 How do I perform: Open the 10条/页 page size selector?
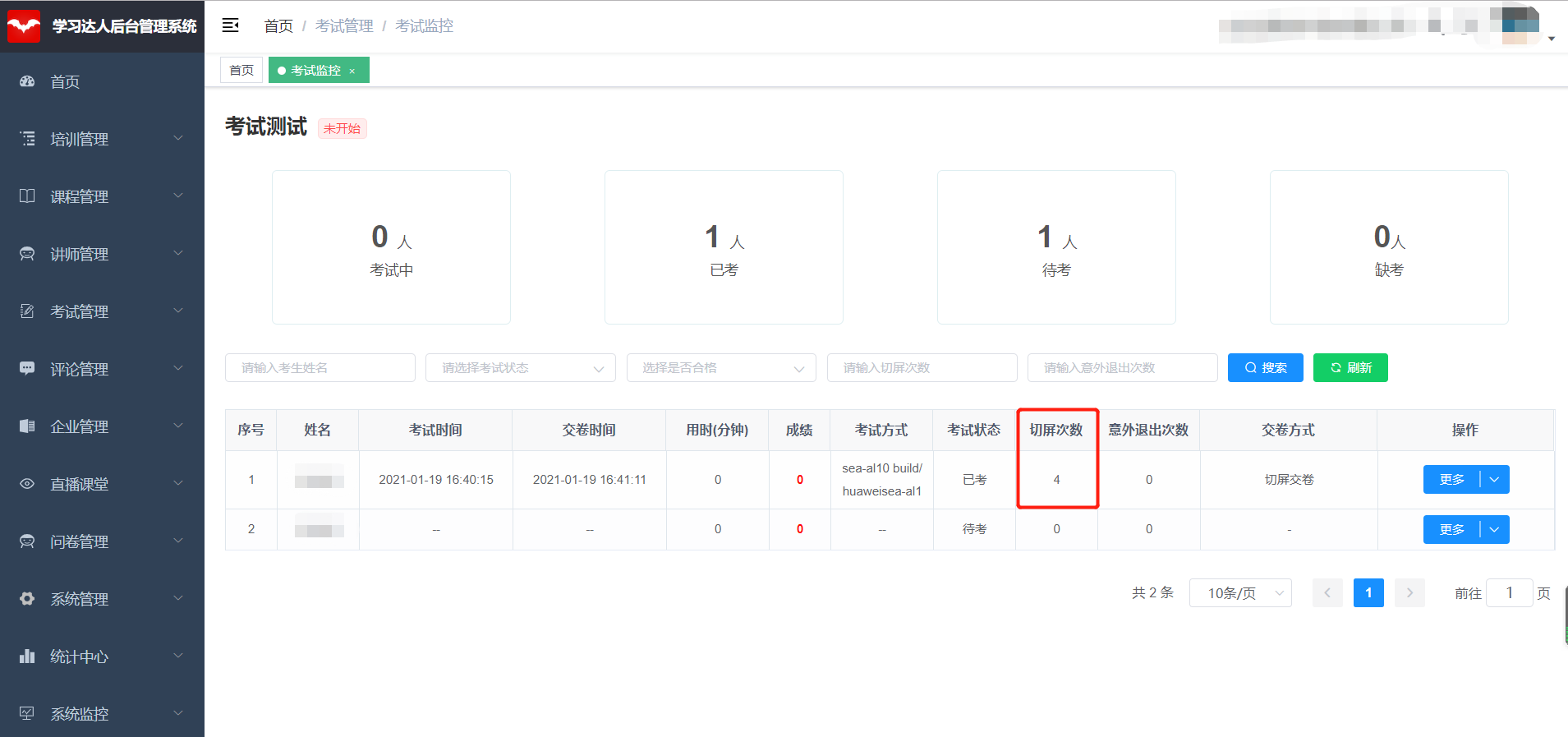click(x=1240, y=593)
